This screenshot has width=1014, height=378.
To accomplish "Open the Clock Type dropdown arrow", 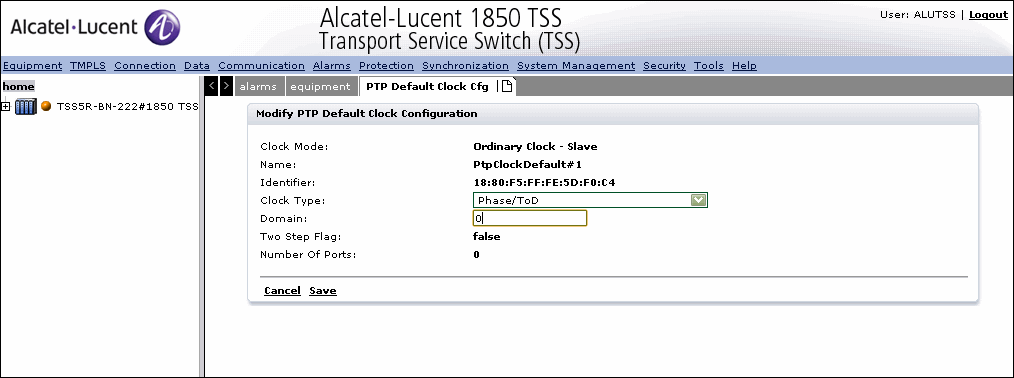I will click(698, 200).
